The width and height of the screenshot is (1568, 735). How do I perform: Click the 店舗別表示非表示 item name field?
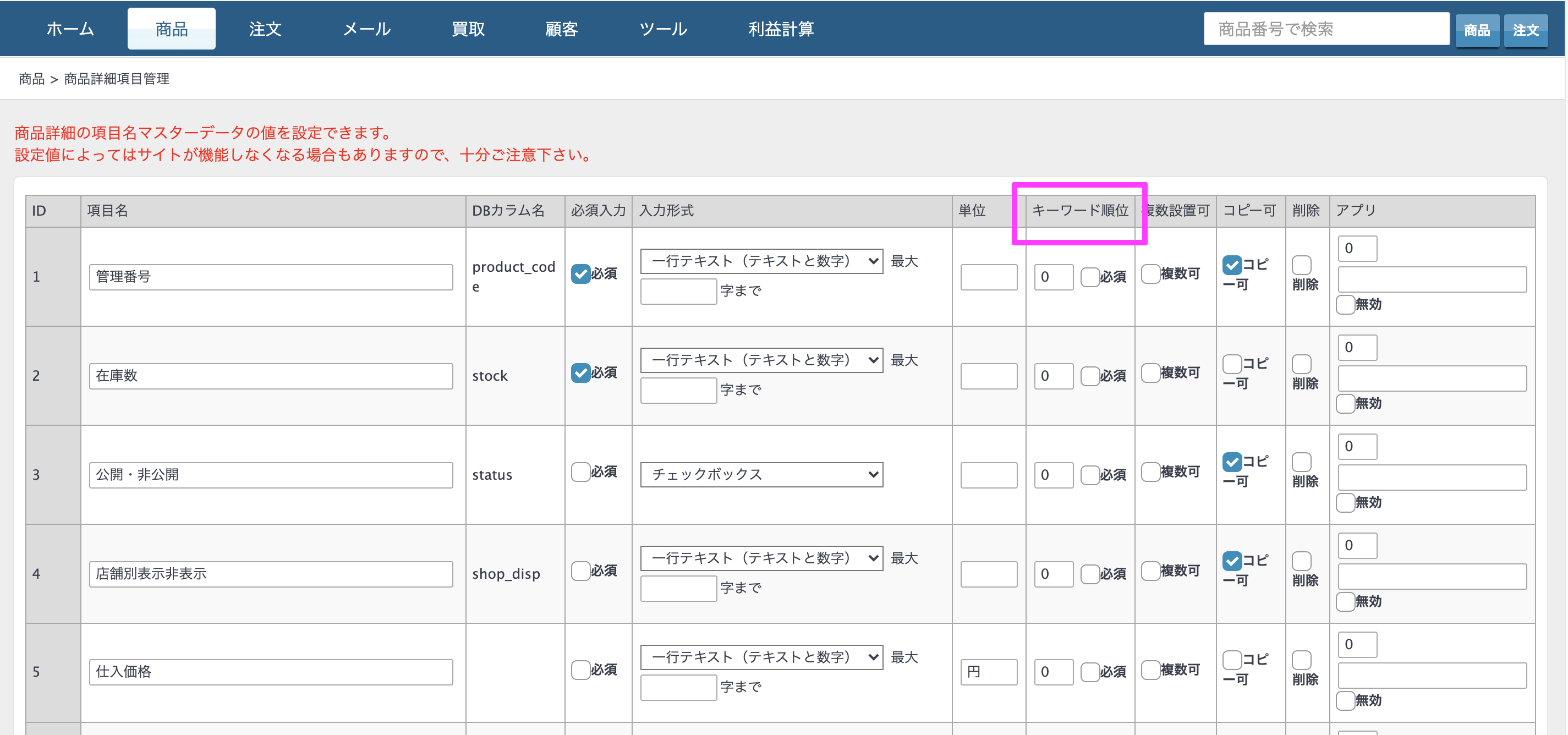click(271, 574)
